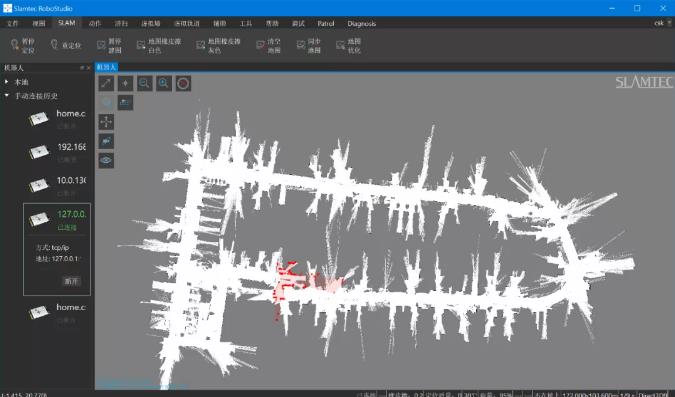Select the 192.168 robot entry

[57, 152]
